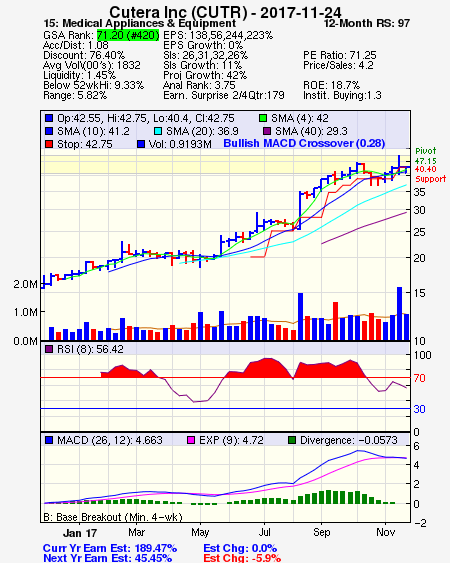Click the magenta EXP (9) legend square

[191, 440]
